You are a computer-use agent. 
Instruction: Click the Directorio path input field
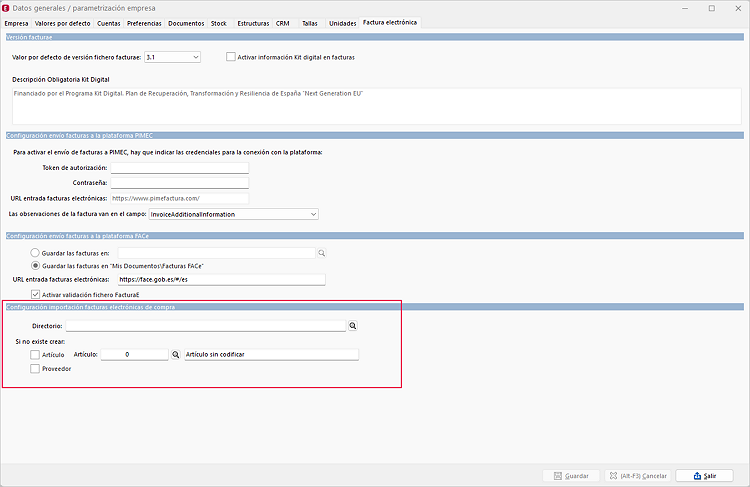pyautogui.click(x=206, y=326)
